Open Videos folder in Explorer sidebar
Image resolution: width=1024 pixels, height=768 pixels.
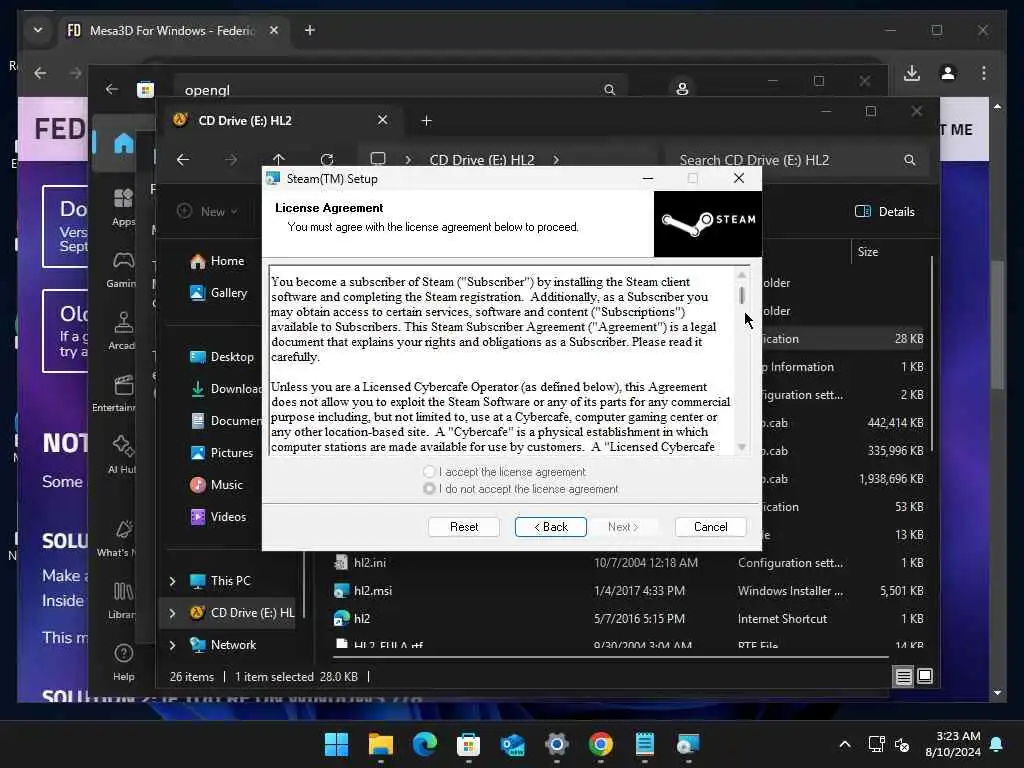218,517
